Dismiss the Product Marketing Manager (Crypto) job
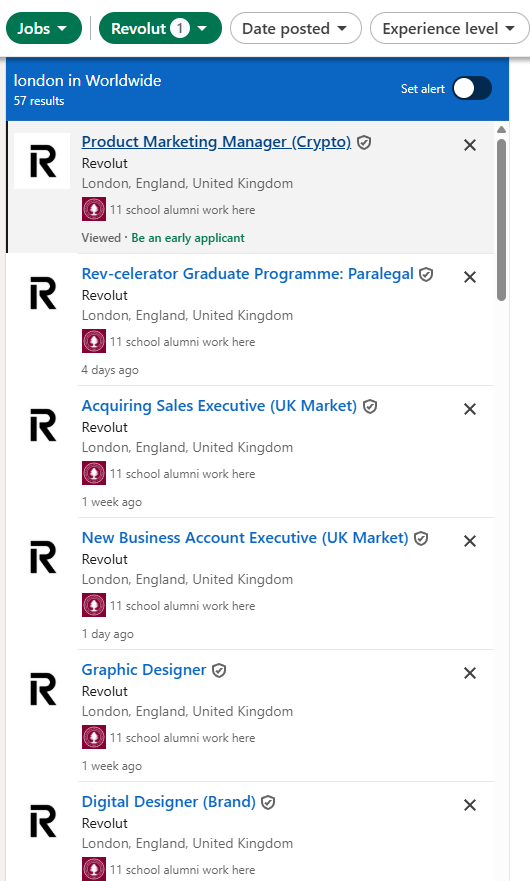The image size is (530, 881). coord(470,145)
